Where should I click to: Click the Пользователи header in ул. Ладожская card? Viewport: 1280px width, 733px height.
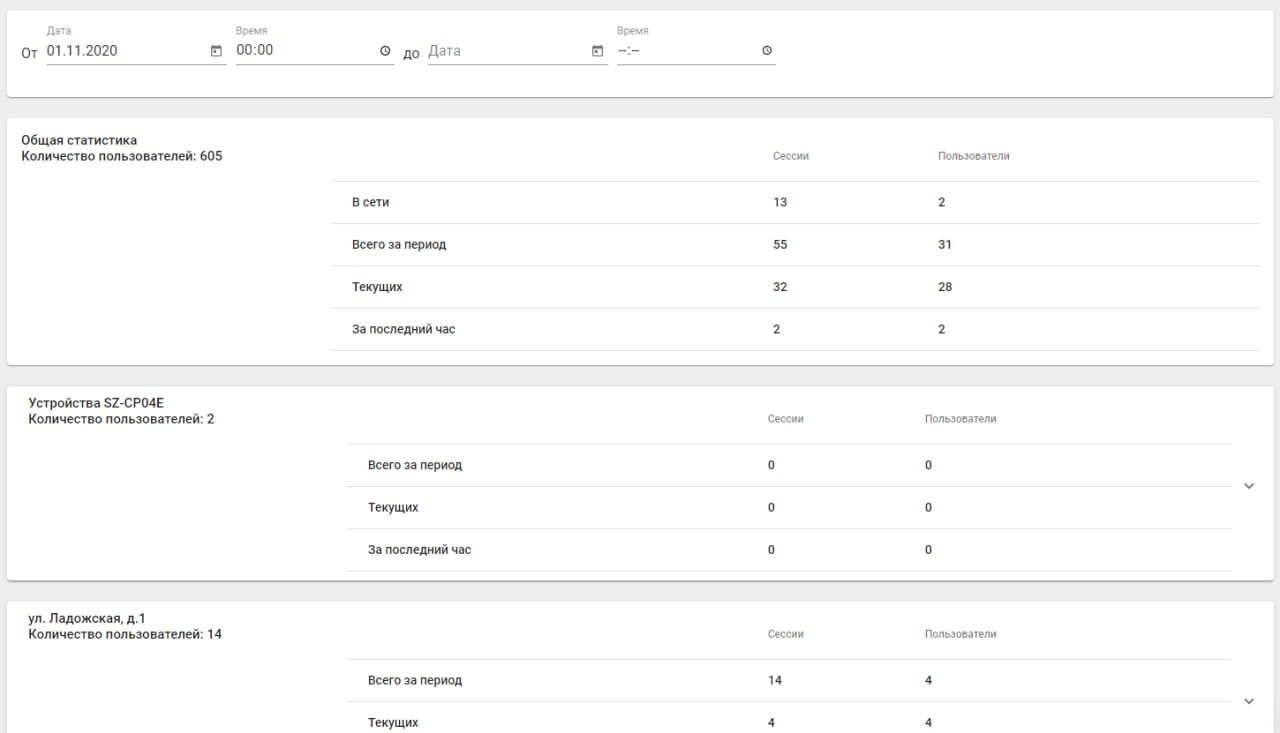pyautogui.click(x=960, y=634)
